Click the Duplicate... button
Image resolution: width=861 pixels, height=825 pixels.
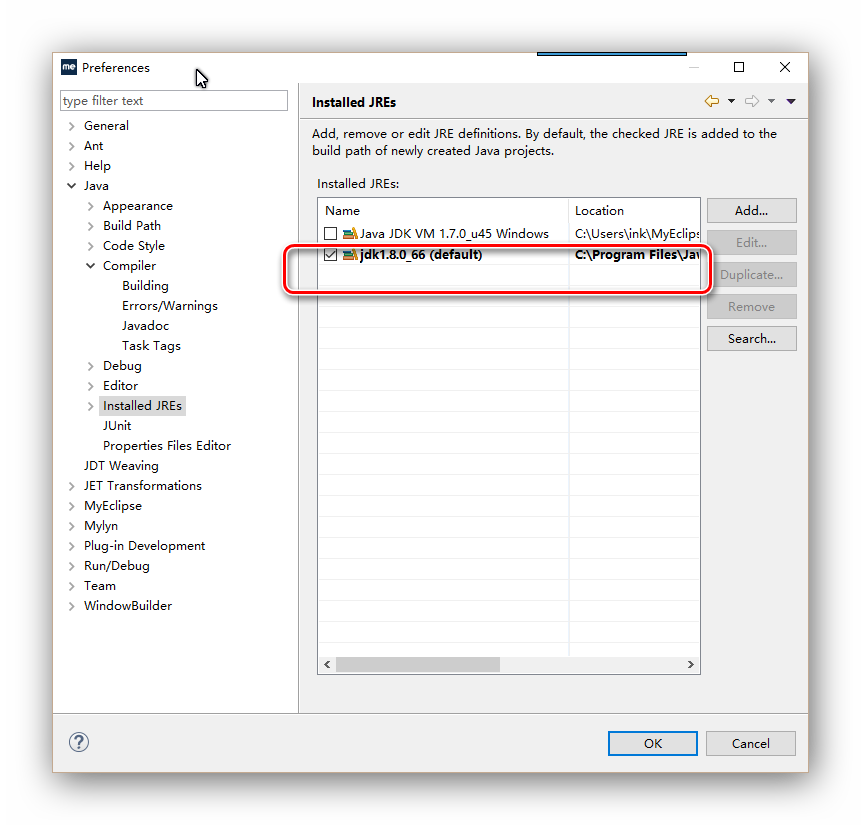coord(752,275)
